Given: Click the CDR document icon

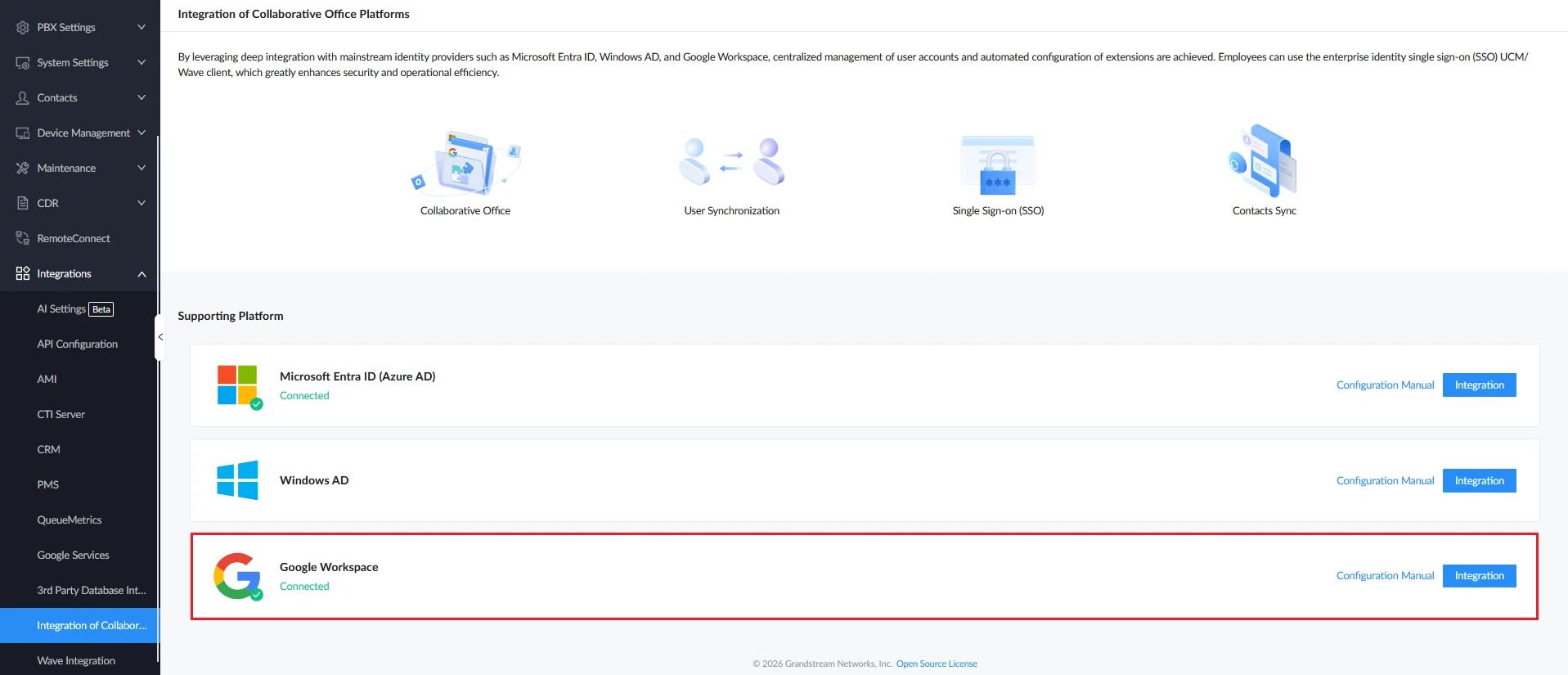Looking at the screenshot, I should pyautogui.click(x=23, y=204).
